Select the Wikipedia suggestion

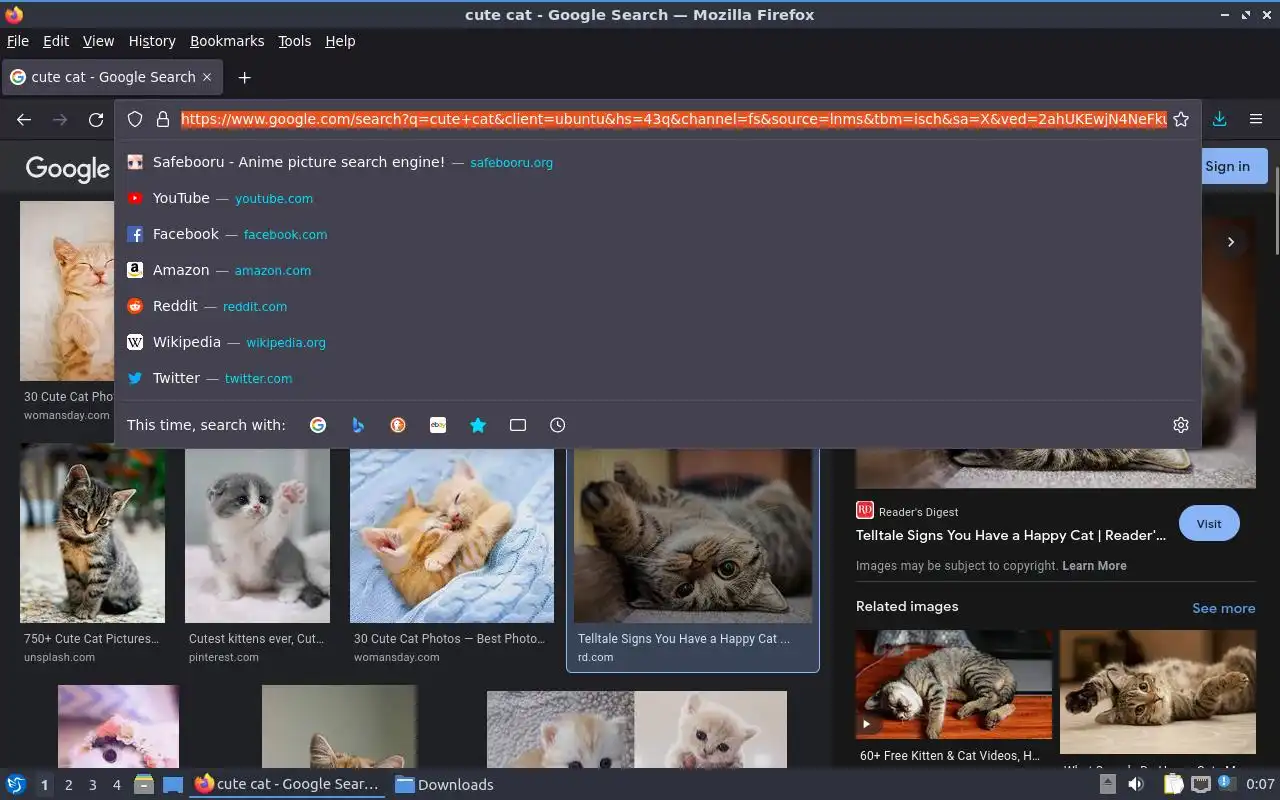pyautogui.click(x=657, y=342)
